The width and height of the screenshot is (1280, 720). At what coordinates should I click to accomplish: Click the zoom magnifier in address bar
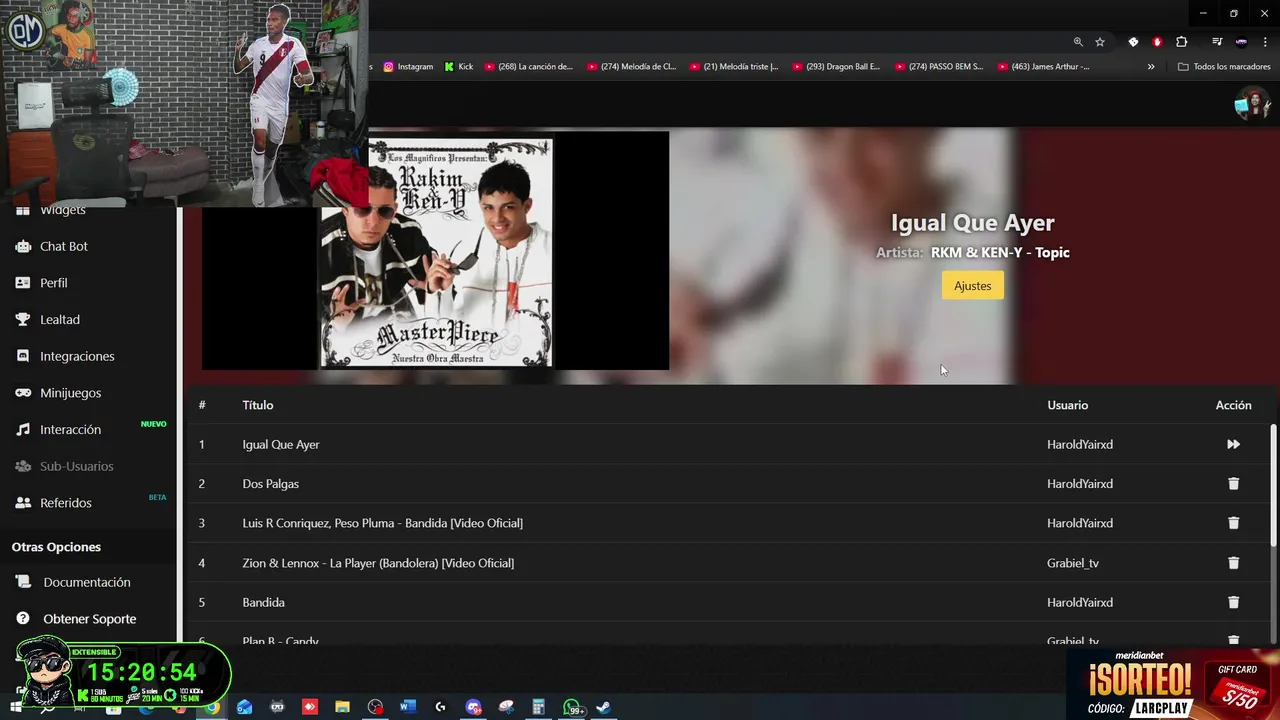[1078, 42]
